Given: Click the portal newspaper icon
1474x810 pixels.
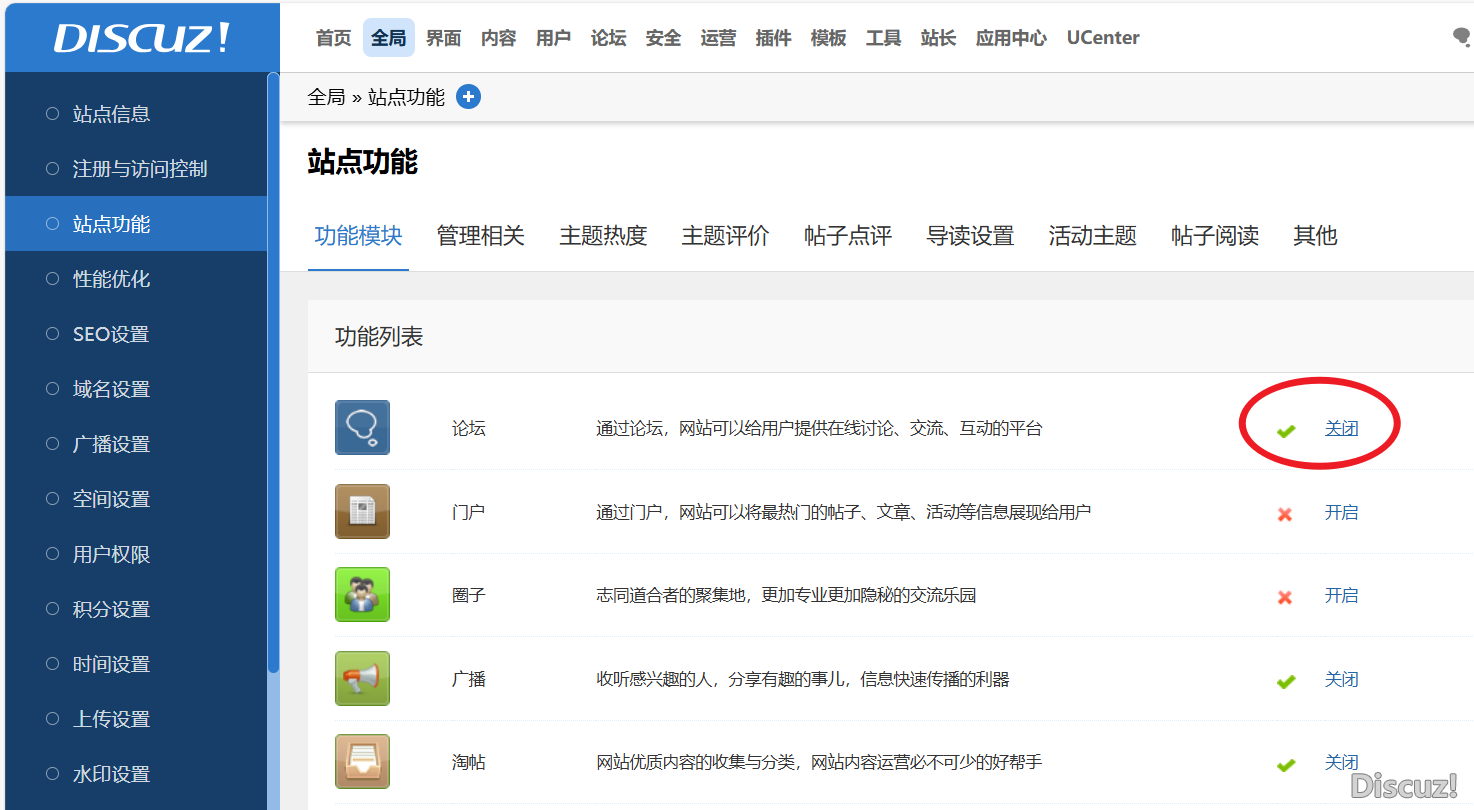Looking at the screenshot, I should [362, 512].
